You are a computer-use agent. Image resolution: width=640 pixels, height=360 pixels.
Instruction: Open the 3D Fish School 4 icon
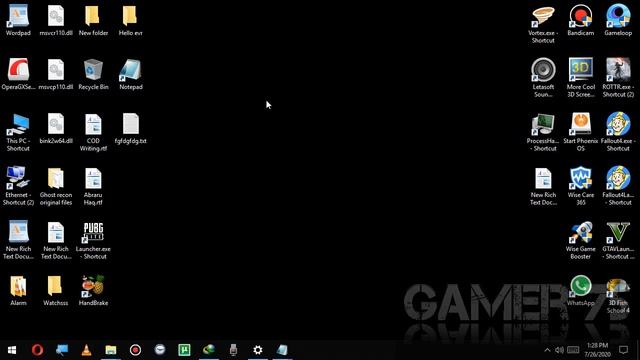618,295
